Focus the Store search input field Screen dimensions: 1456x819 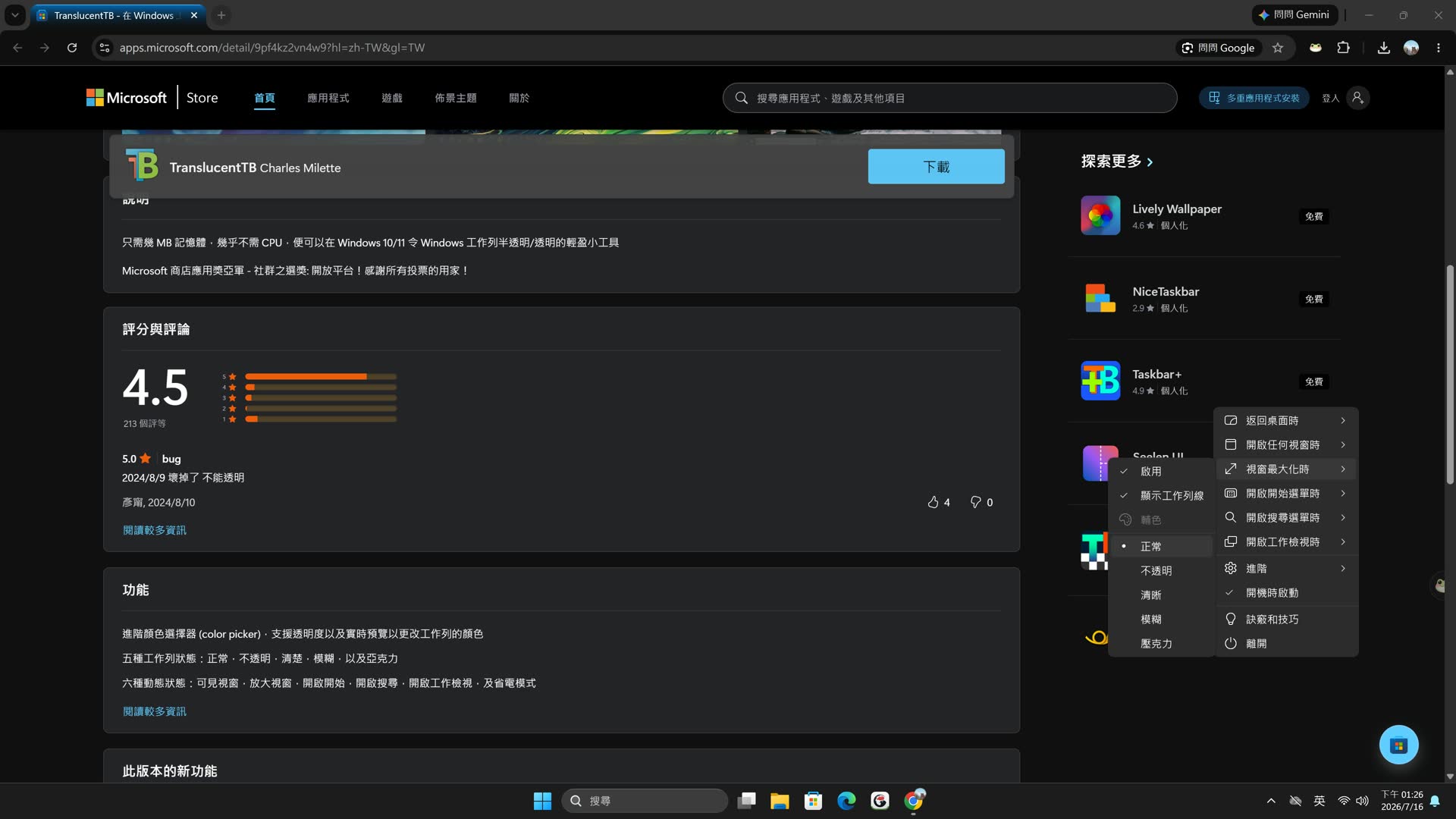pos(949,98)
